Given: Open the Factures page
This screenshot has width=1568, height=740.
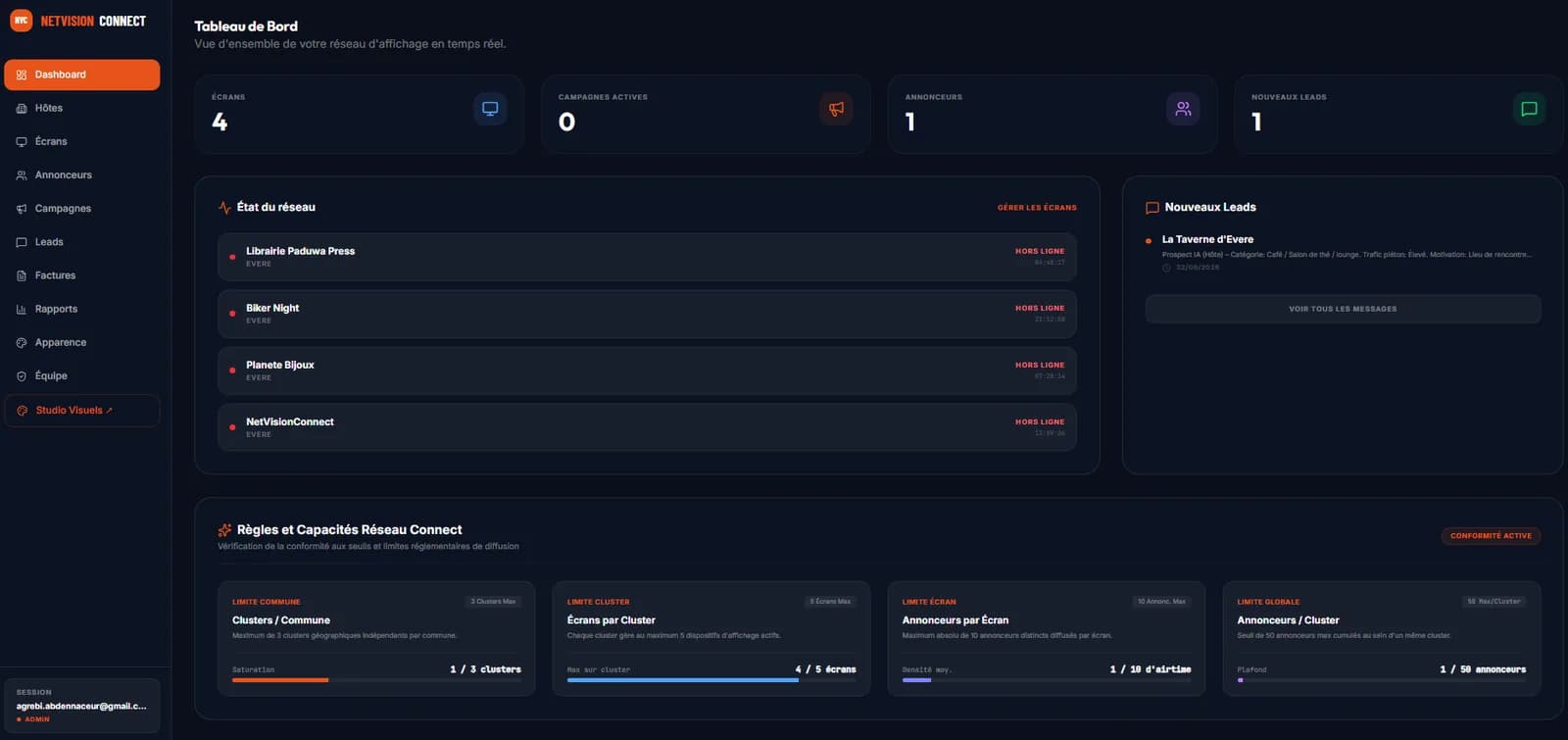Looking at the screenshot, I should [x=81, y=275].
